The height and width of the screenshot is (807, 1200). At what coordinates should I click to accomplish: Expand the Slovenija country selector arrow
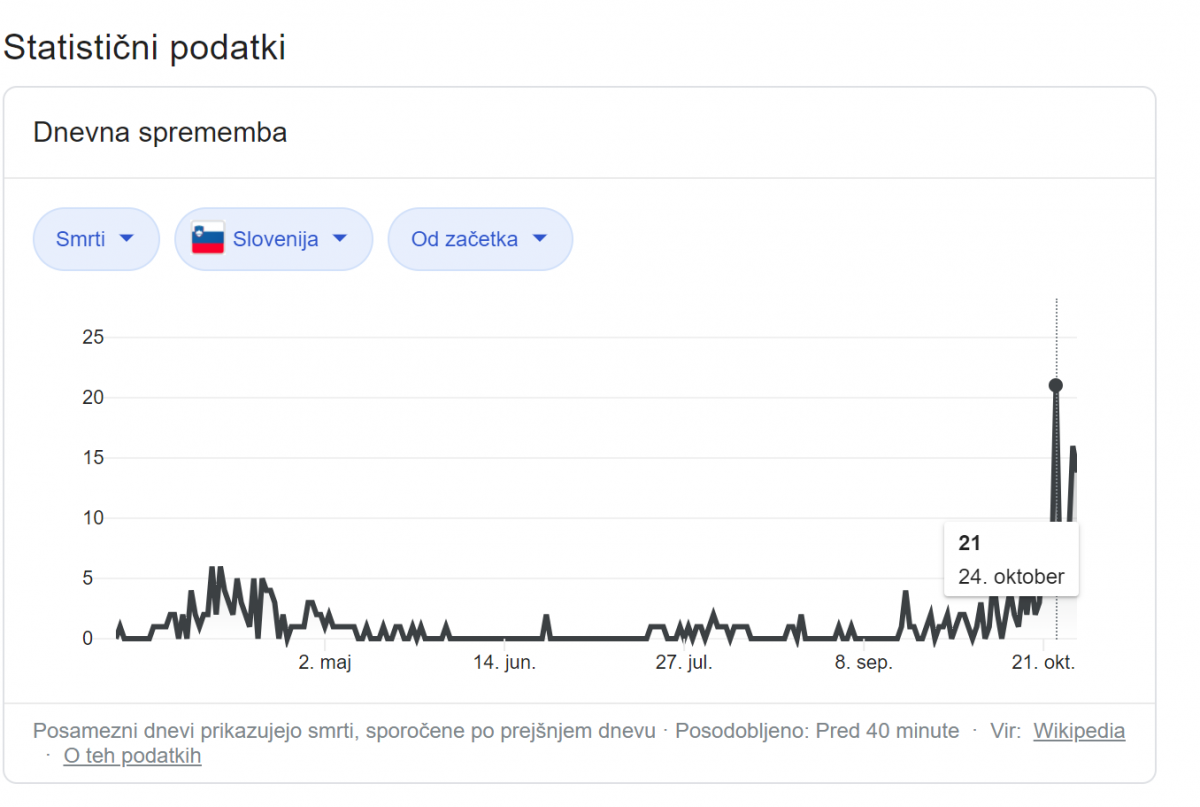pyautogui.click(x=339, y=239)
